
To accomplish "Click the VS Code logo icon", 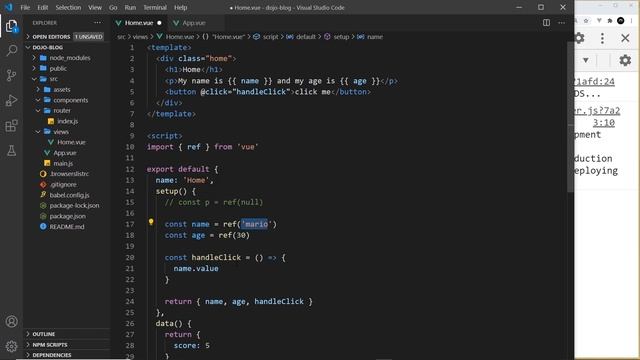I will 9,7.
